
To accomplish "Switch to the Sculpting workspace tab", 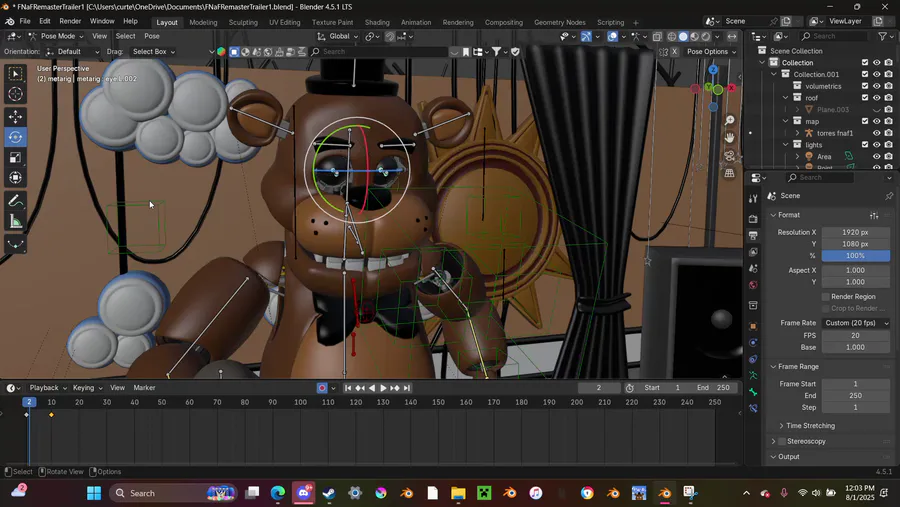I will click(243, 22).
